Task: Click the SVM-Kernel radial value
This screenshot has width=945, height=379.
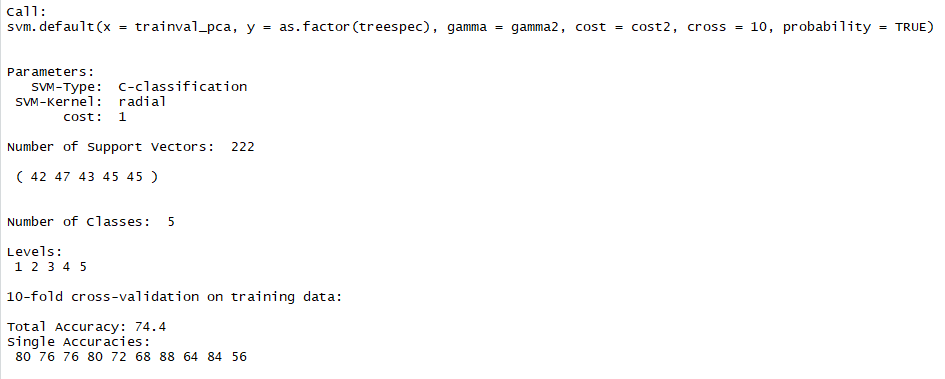Action: point(142,102)
